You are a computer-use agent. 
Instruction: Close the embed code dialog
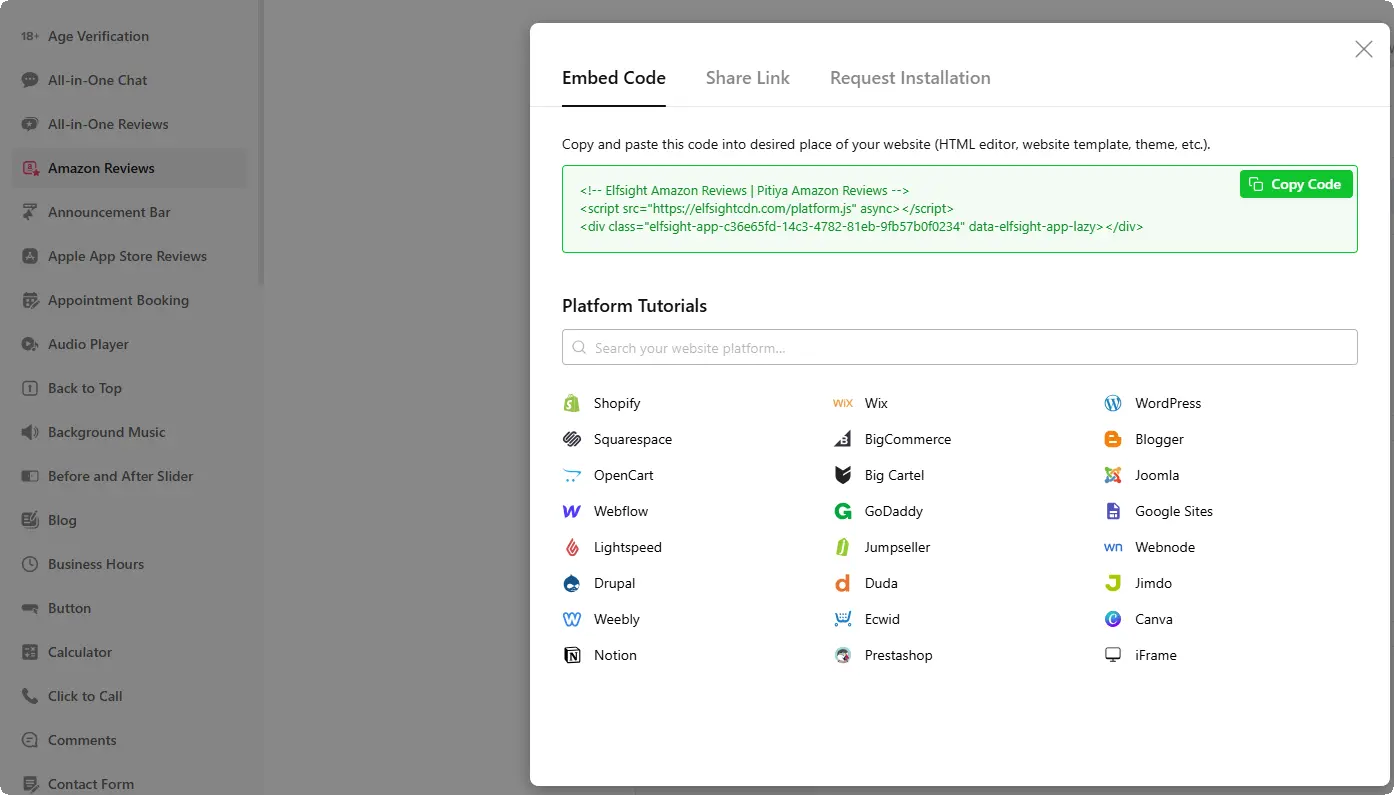tap(1363, 49)
